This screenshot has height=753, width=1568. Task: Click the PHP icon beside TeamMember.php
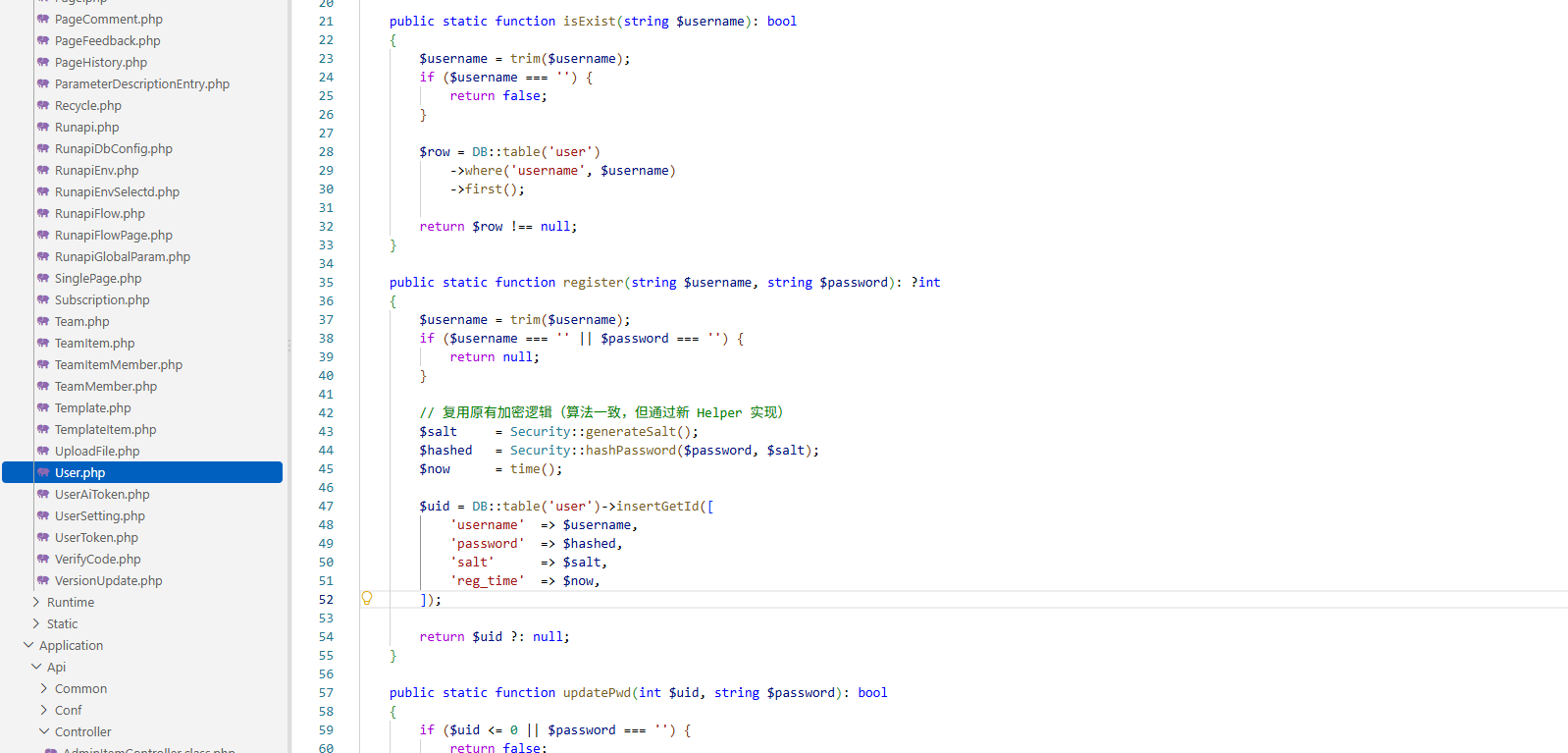point(43,386)
